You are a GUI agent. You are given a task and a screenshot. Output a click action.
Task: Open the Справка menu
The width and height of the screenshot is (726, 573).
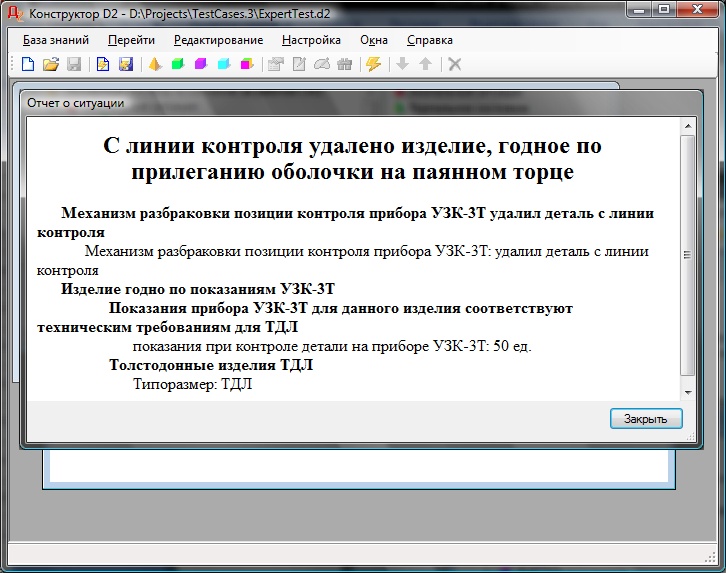(430, 40)
